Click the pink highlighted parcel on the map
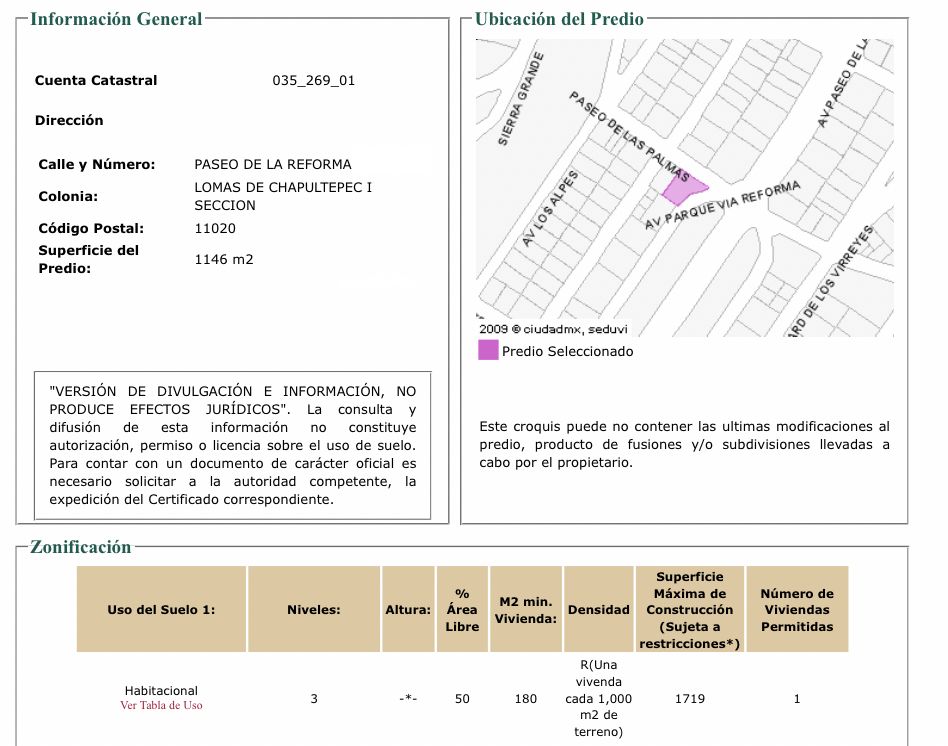Screen dimensions: 948x746 pyautogui.click(x=683, y=190)
